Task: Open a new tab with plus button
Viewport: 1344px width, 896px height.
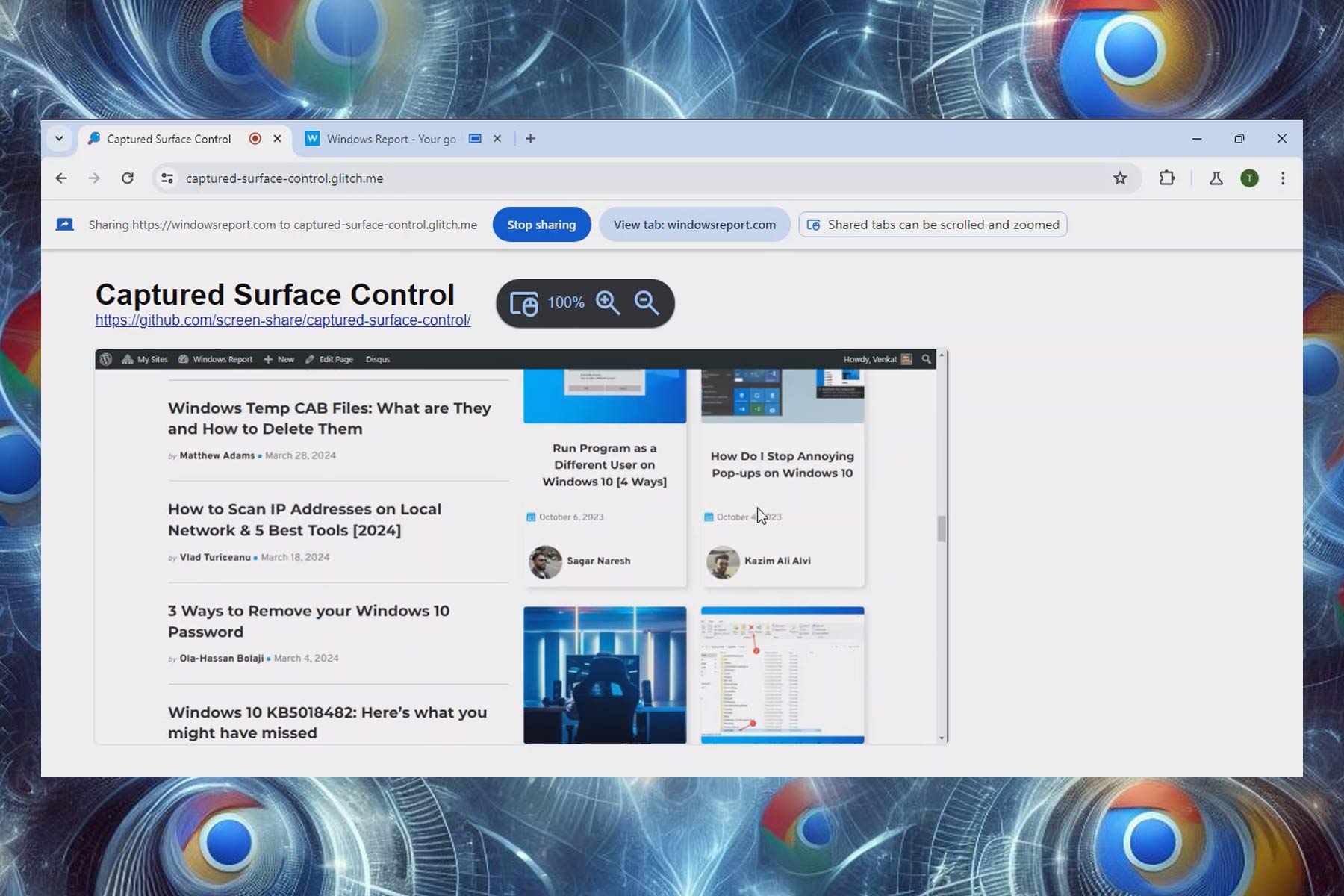Action: tap(530, 139)
